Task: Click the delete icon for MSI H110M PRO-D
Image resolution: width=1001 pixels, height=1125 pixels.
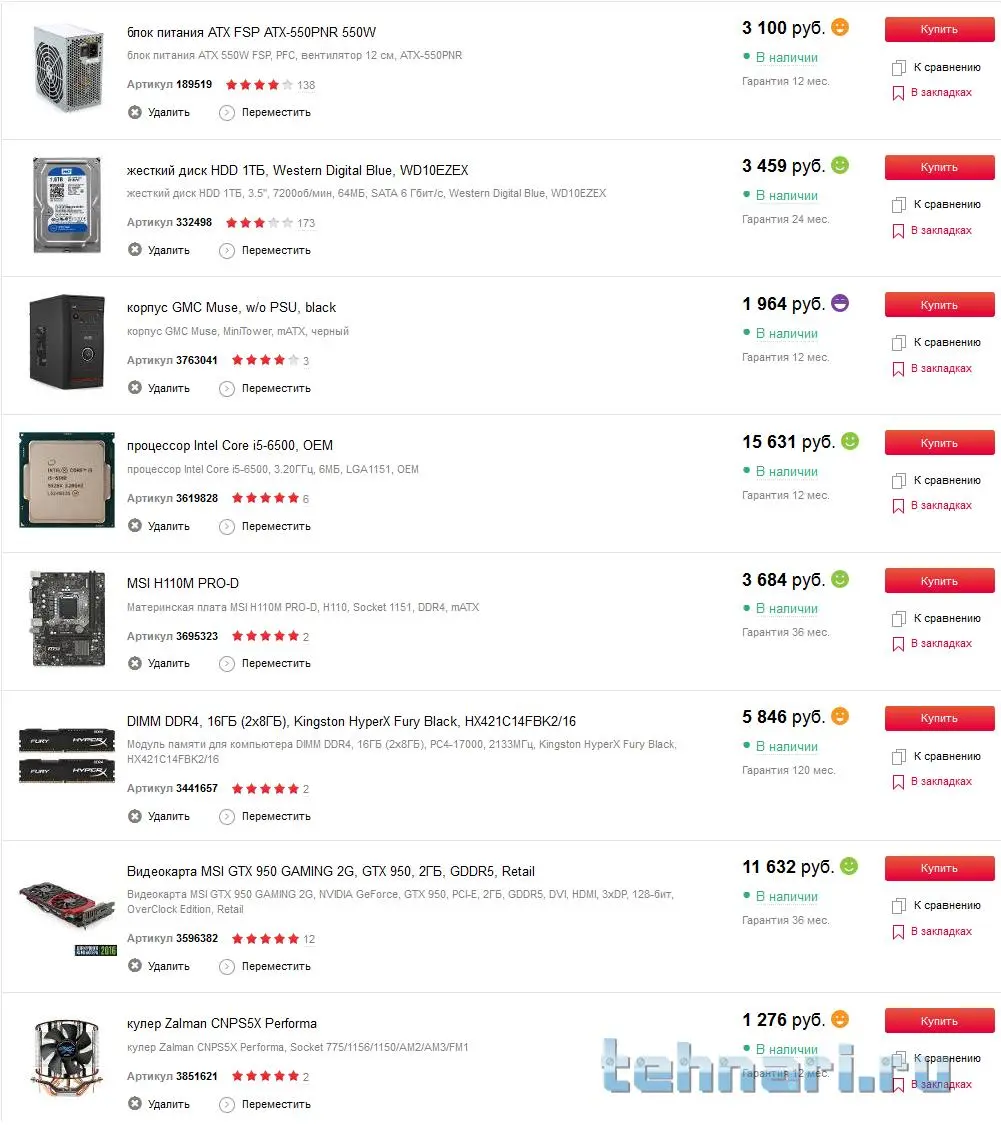Action: [x=134, y=663]
